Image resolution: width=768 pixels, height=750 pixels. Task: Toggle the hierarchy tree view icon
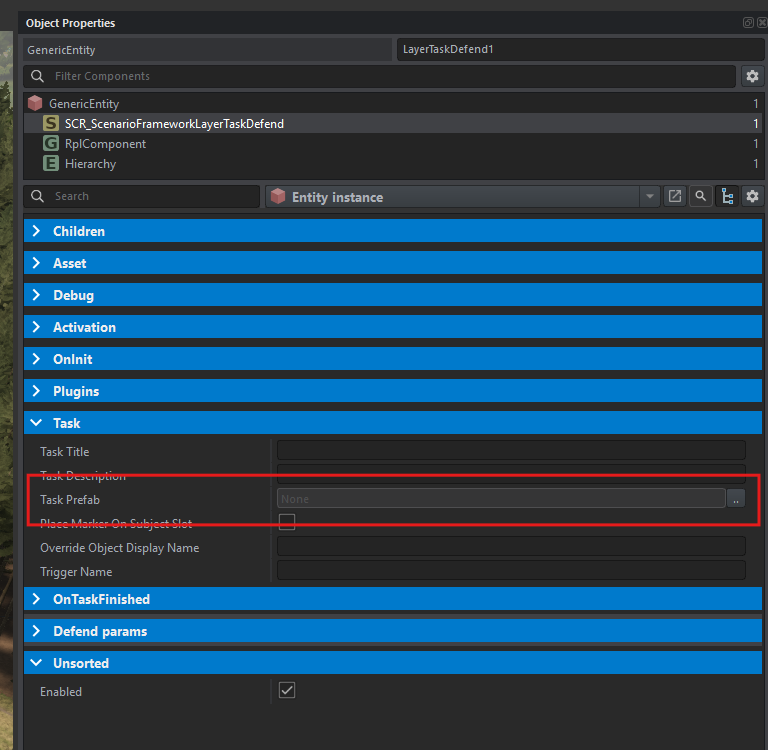click(x=727, y=196)
